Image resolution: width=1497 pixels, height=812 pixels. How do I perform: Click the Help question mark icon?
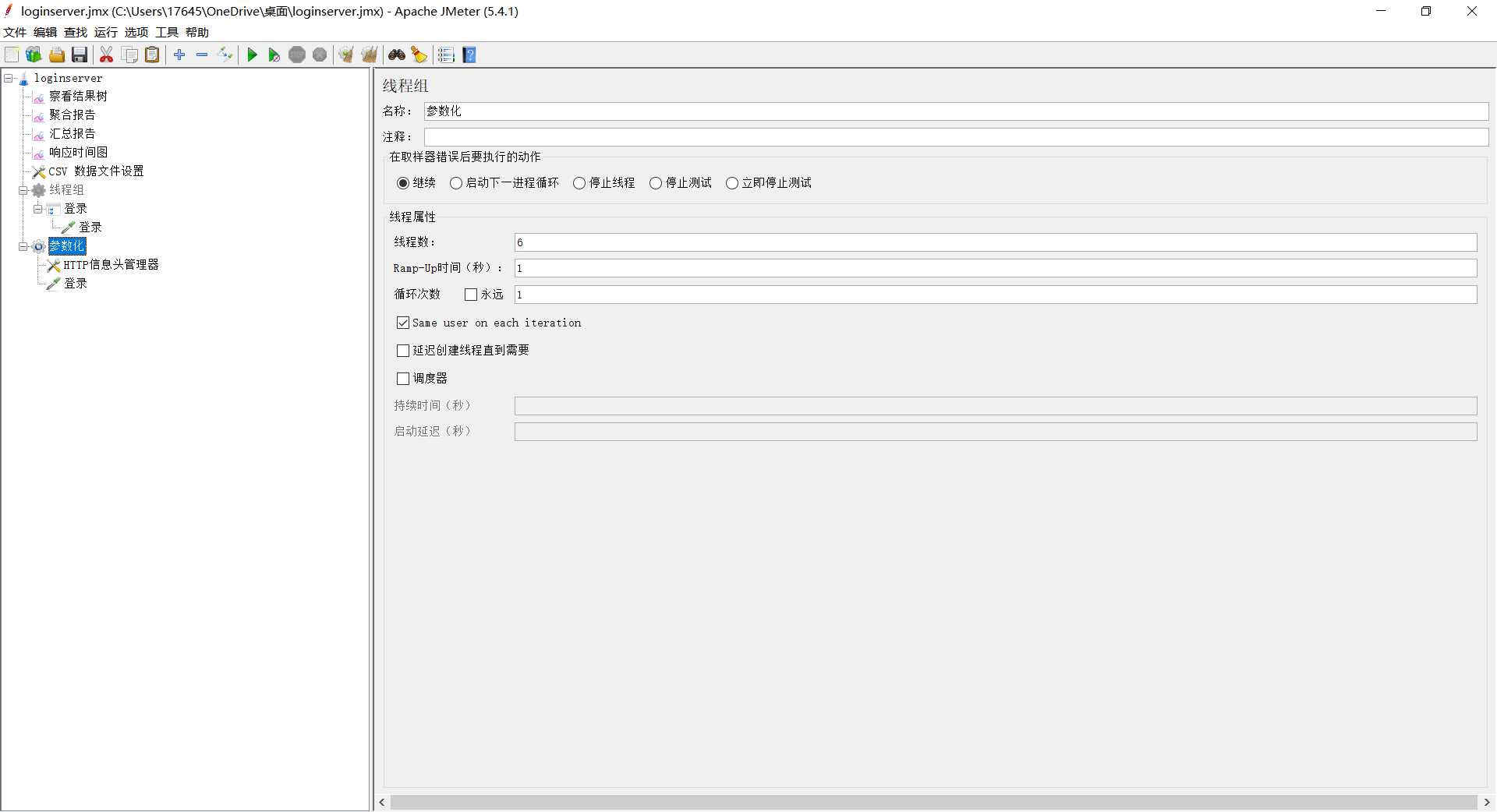[469, 55]
